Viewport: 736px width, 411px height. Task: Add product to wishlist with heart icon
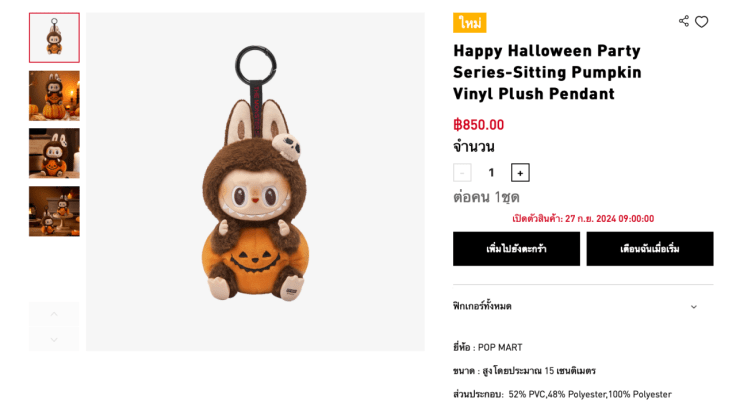point(702,22)
